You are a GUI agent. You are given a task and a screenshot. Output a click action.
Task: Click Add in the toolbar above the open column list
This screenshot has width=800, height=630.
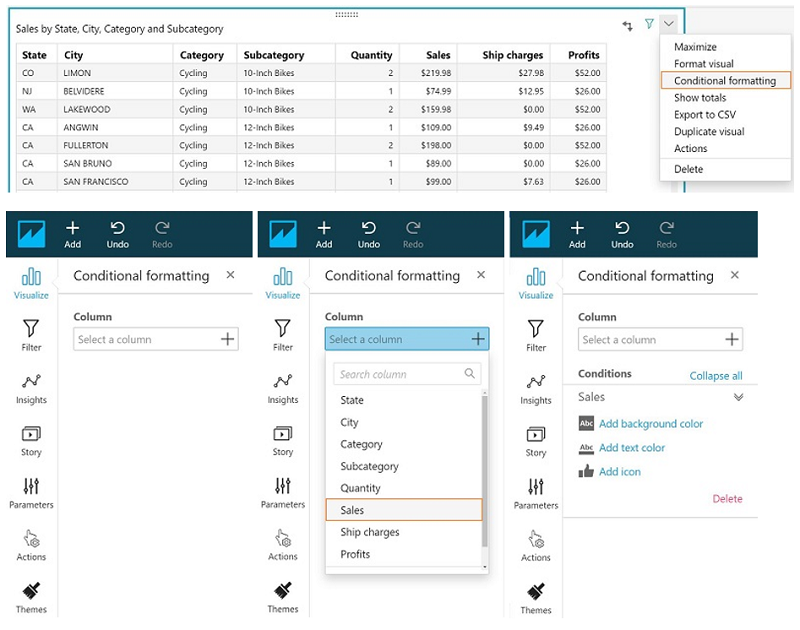coord(324,235)
